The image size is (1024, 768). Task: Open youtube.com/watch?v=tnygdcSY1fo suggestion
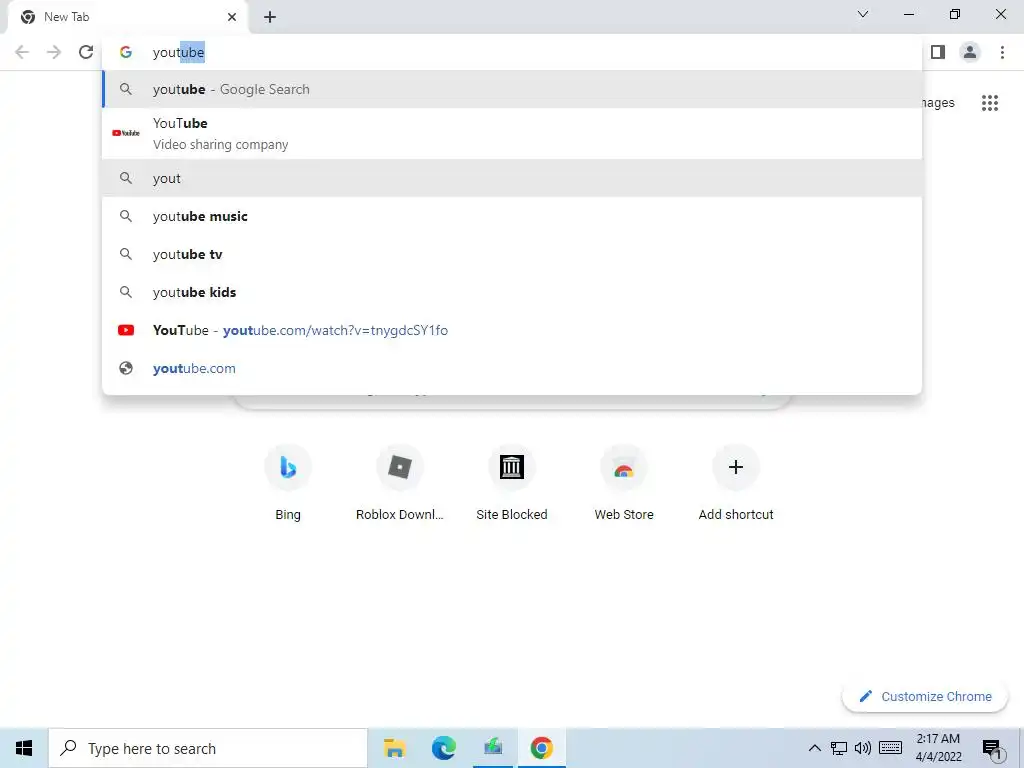(512, 330)
